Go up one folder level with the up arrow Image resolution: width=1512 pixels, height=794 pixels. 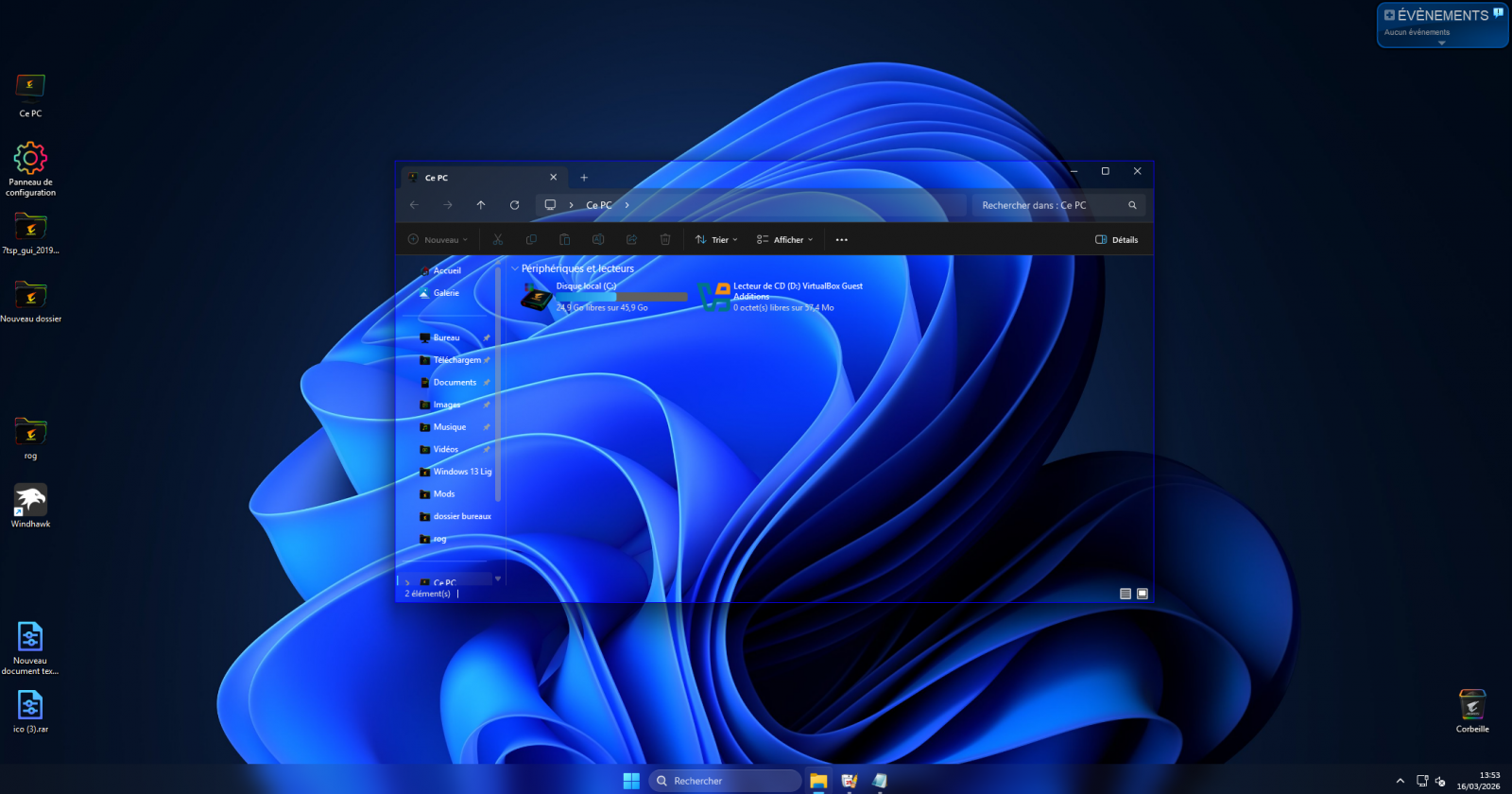(481, 205)
